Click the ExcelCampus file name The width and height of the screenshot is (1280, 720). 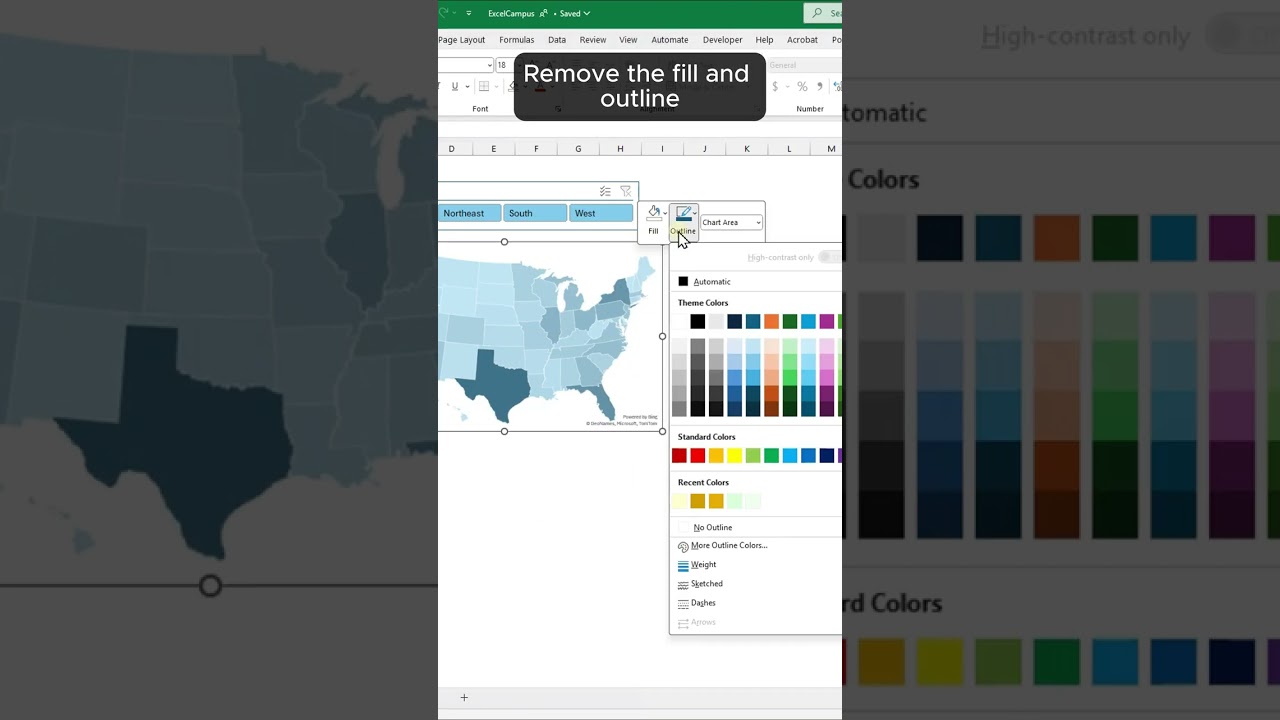(x=511, y=13)
